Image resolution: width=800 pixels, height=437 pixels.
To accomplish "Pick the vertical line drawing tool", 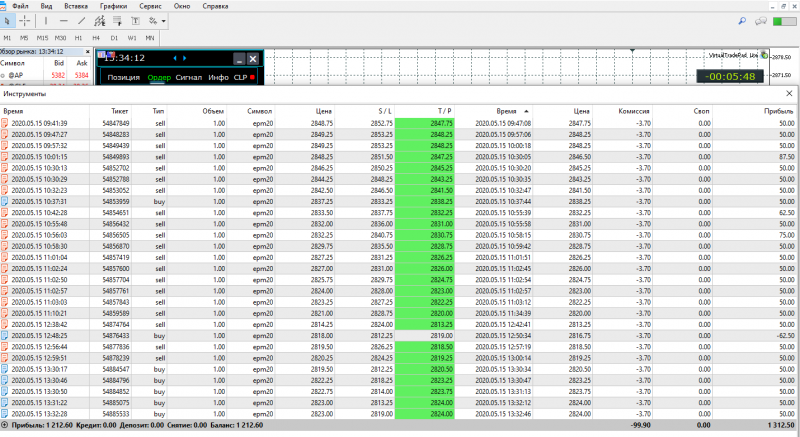I will 45,20.
